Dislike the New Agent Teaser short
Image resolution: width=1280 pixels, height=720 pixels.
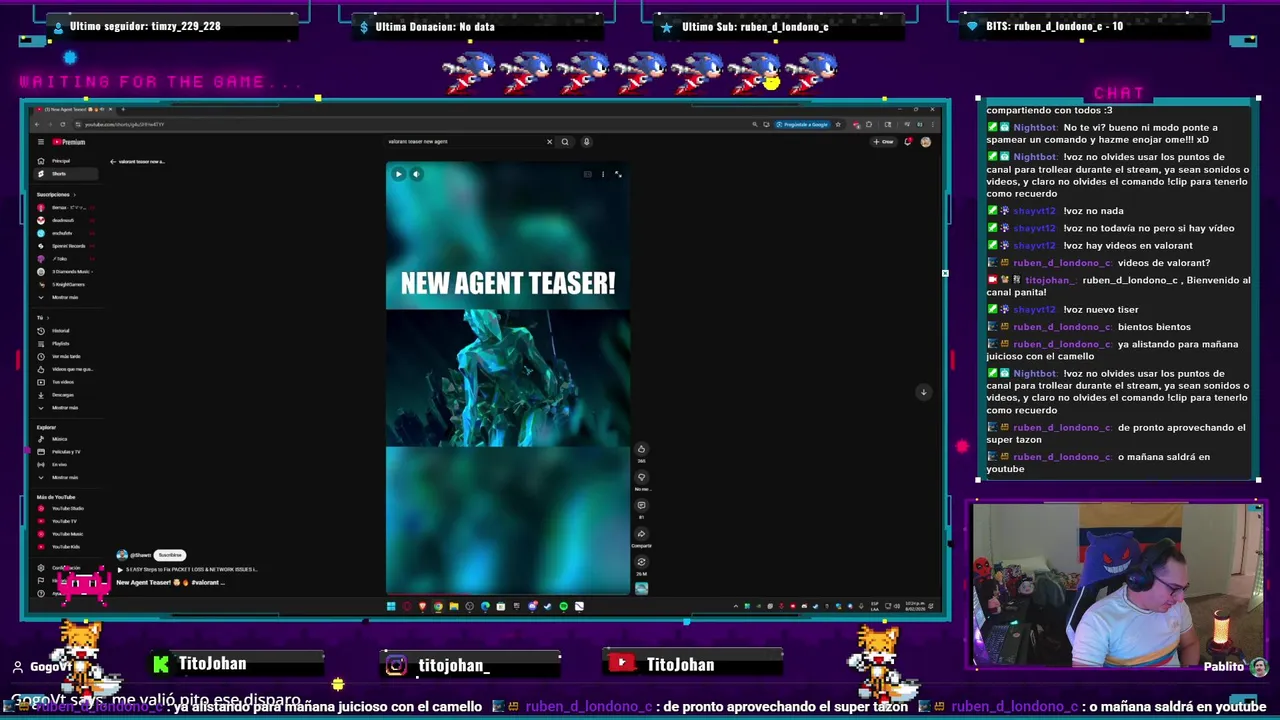click(x=641, y=477)
